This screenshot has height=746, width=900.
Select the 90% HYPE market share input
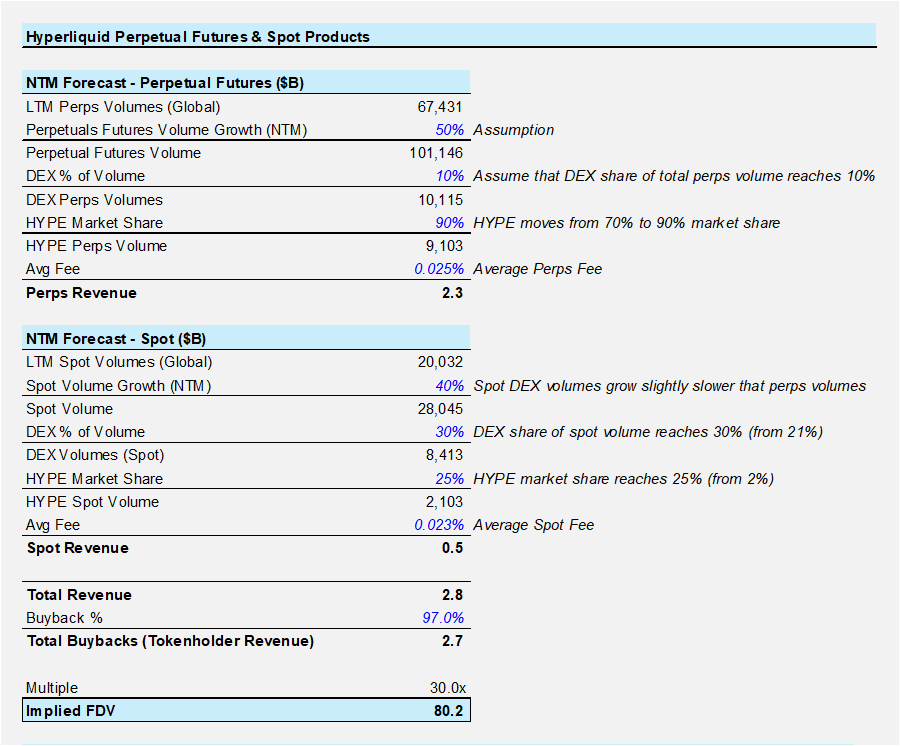tap(449, 223)
